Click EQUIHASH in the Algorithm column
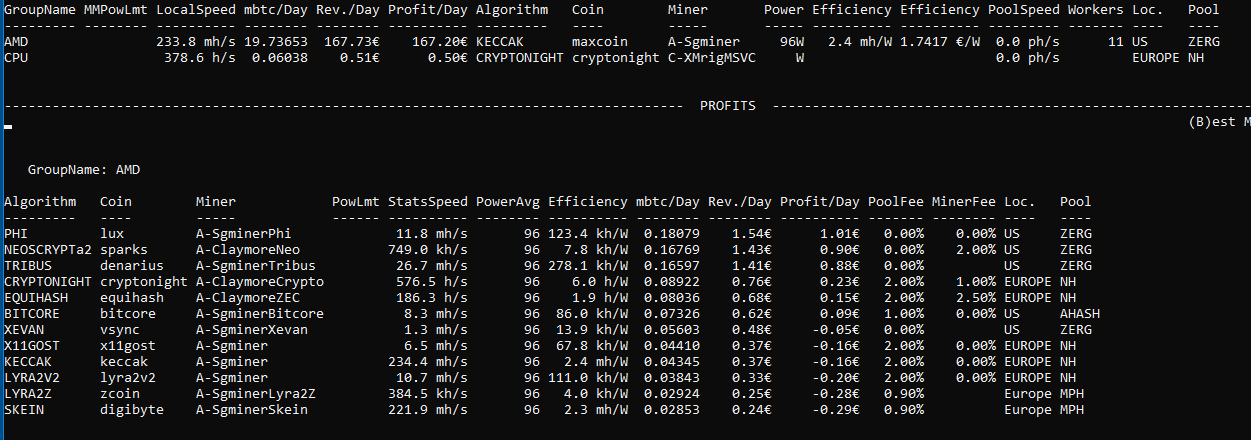Image resolution: width=1251 pixels, height=440 pixels. click(36, 298)
